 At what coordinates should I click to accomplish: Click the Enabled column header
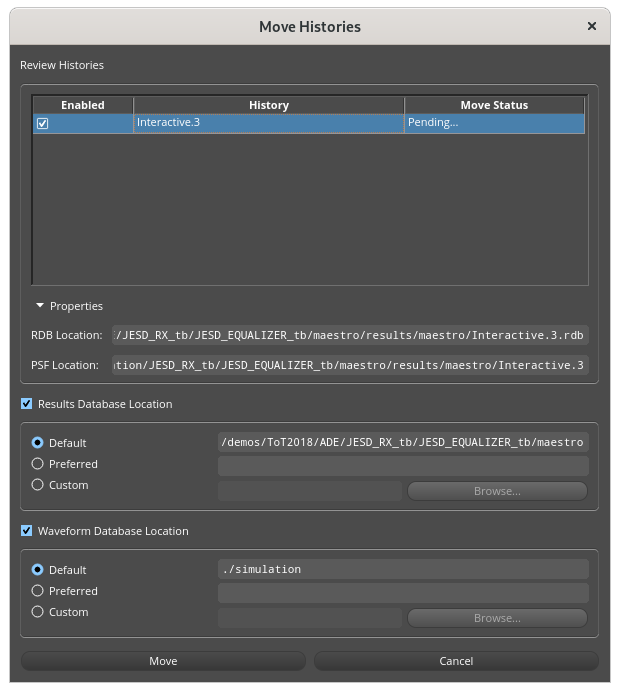point(83,105)
